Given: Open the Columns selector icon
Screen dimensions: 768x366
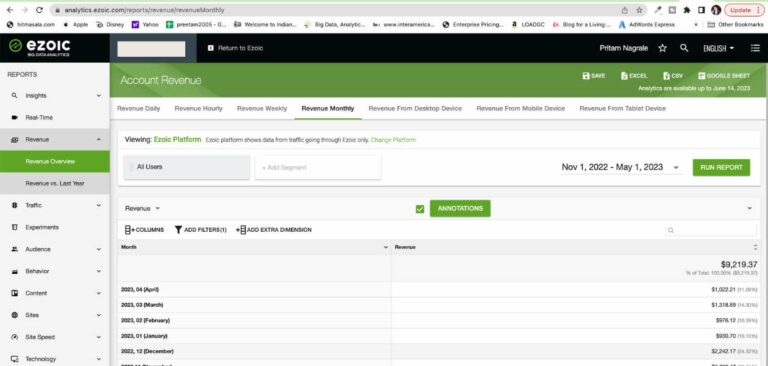Looking at the screenshot, I should [129, 230].
